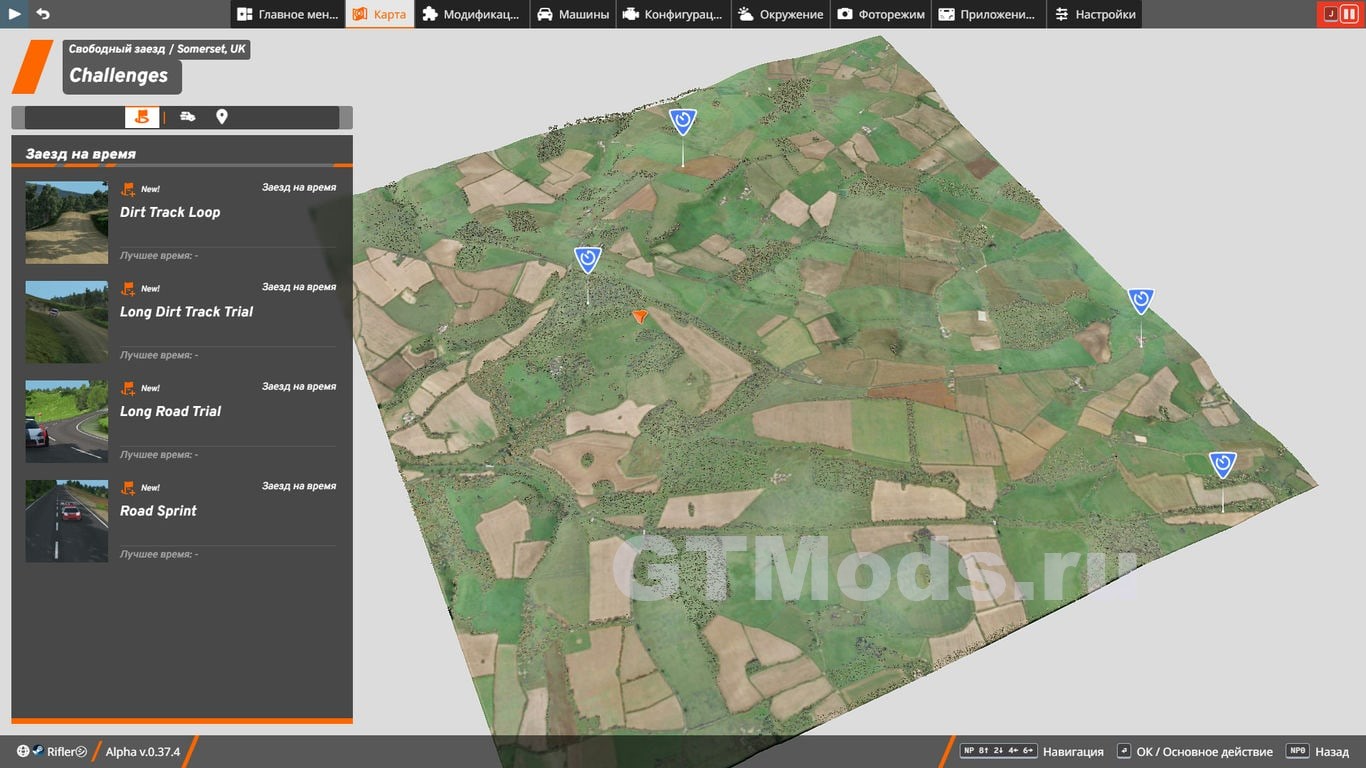Click the Назад back button hint
The height and width of the screenshot is (768, 1366).
[x=1318, y=752]
